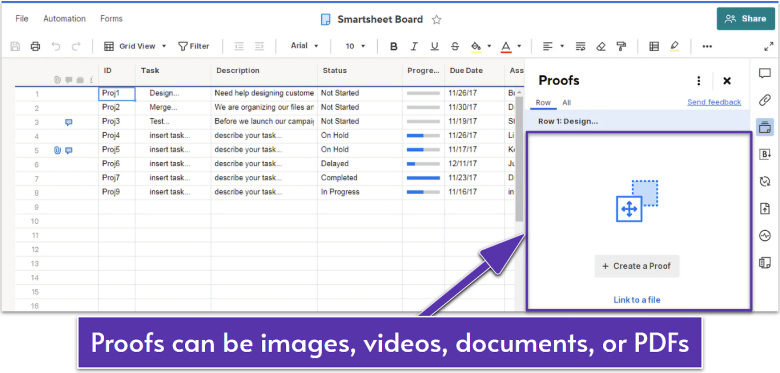The height and width of the screenshot is (373, 780).
Task: Click the Proofs icon in right sidebar
Action: pyautogui.click(x=765, y=127)
